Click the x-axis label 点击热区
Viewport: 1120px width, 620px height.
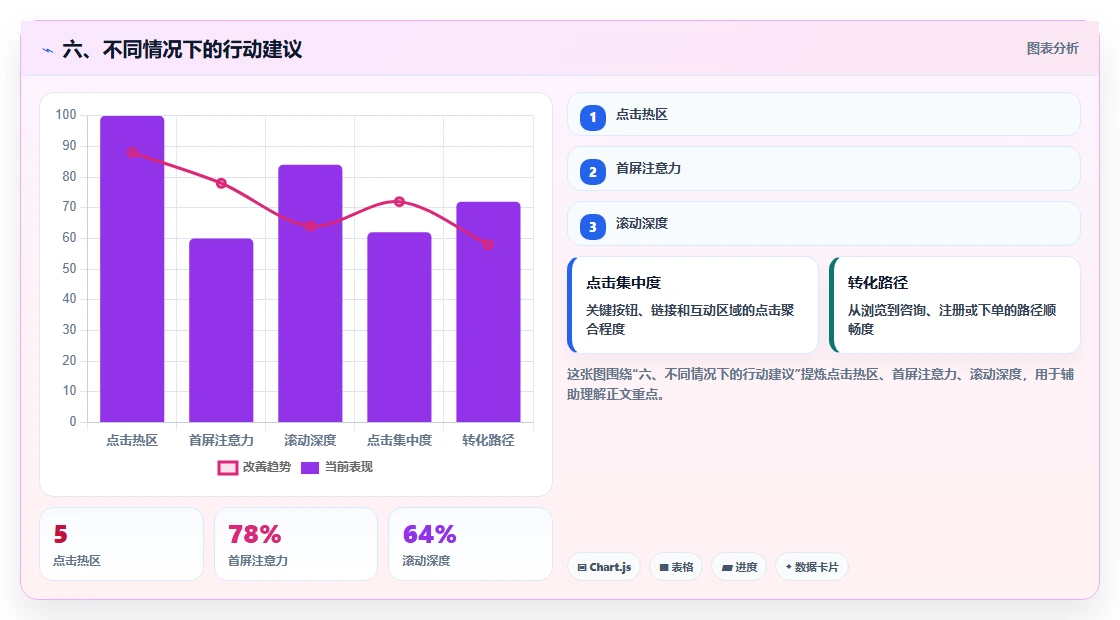(132, 441)
